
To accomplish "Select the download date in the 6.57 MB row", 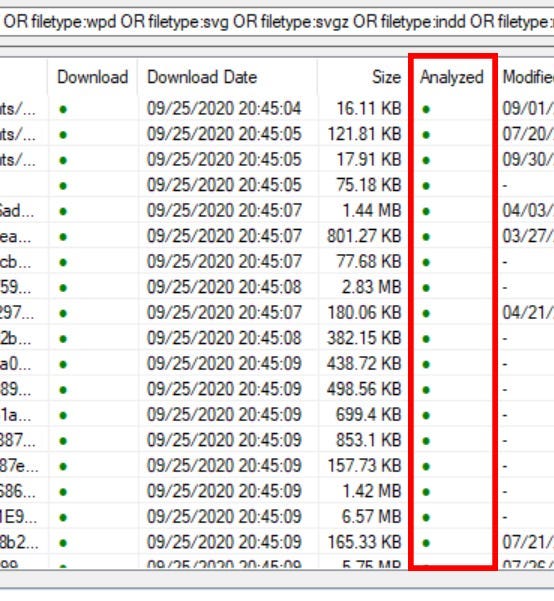I will coord(224,517).
